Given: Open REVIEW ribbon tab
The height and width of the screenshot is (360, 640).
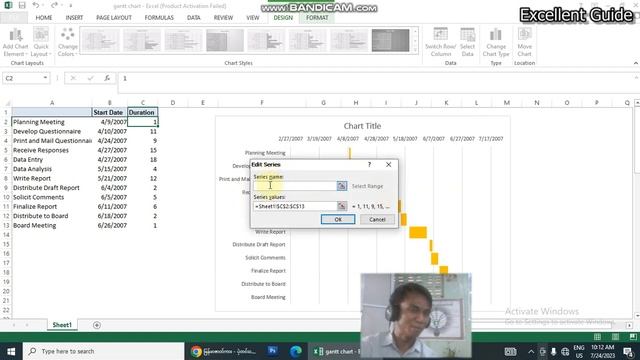Looking at the screenshot, I should click(x=223, y=18).
